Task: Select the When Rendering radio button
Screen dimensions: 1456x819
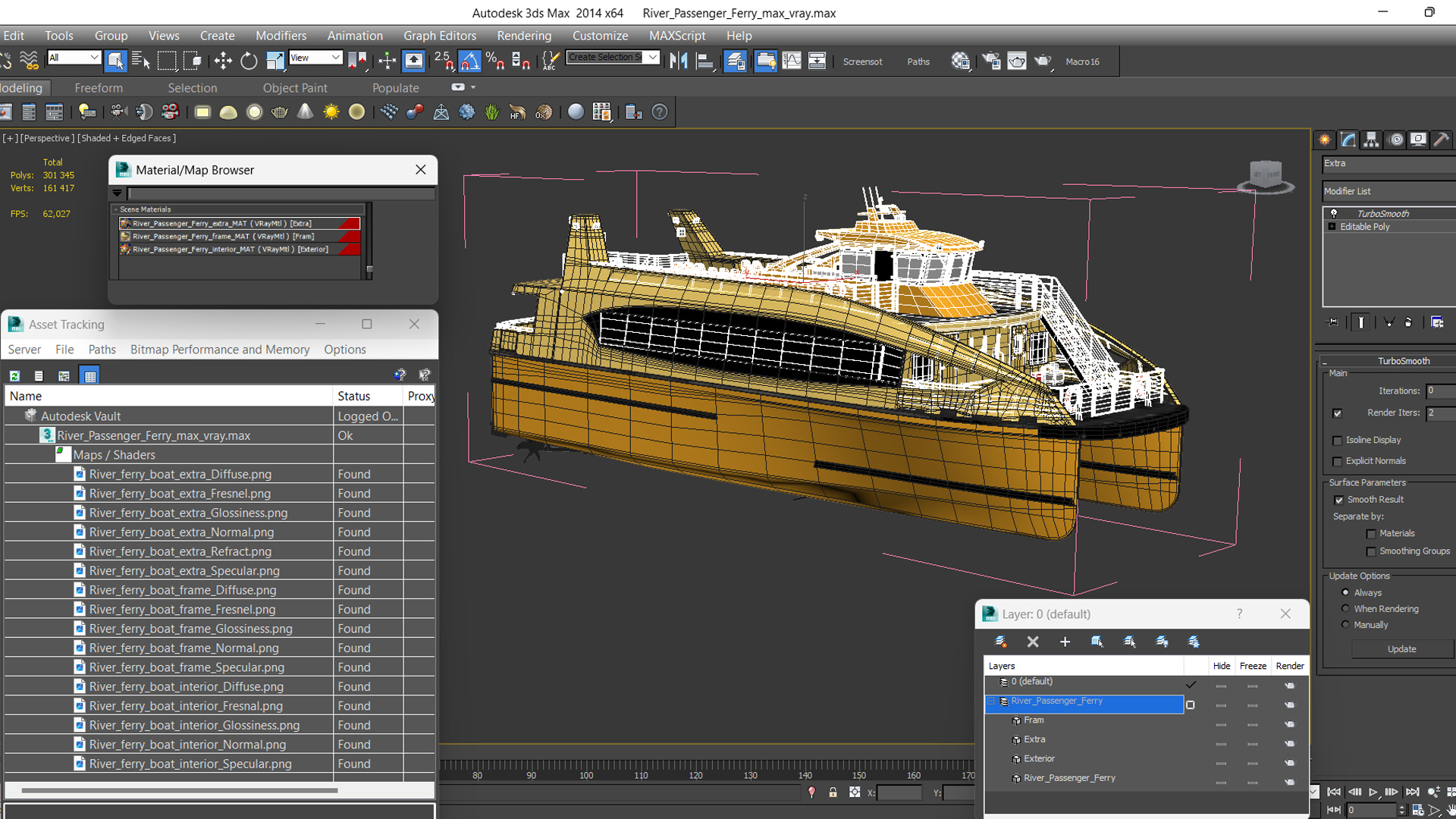Action: 1346,608
